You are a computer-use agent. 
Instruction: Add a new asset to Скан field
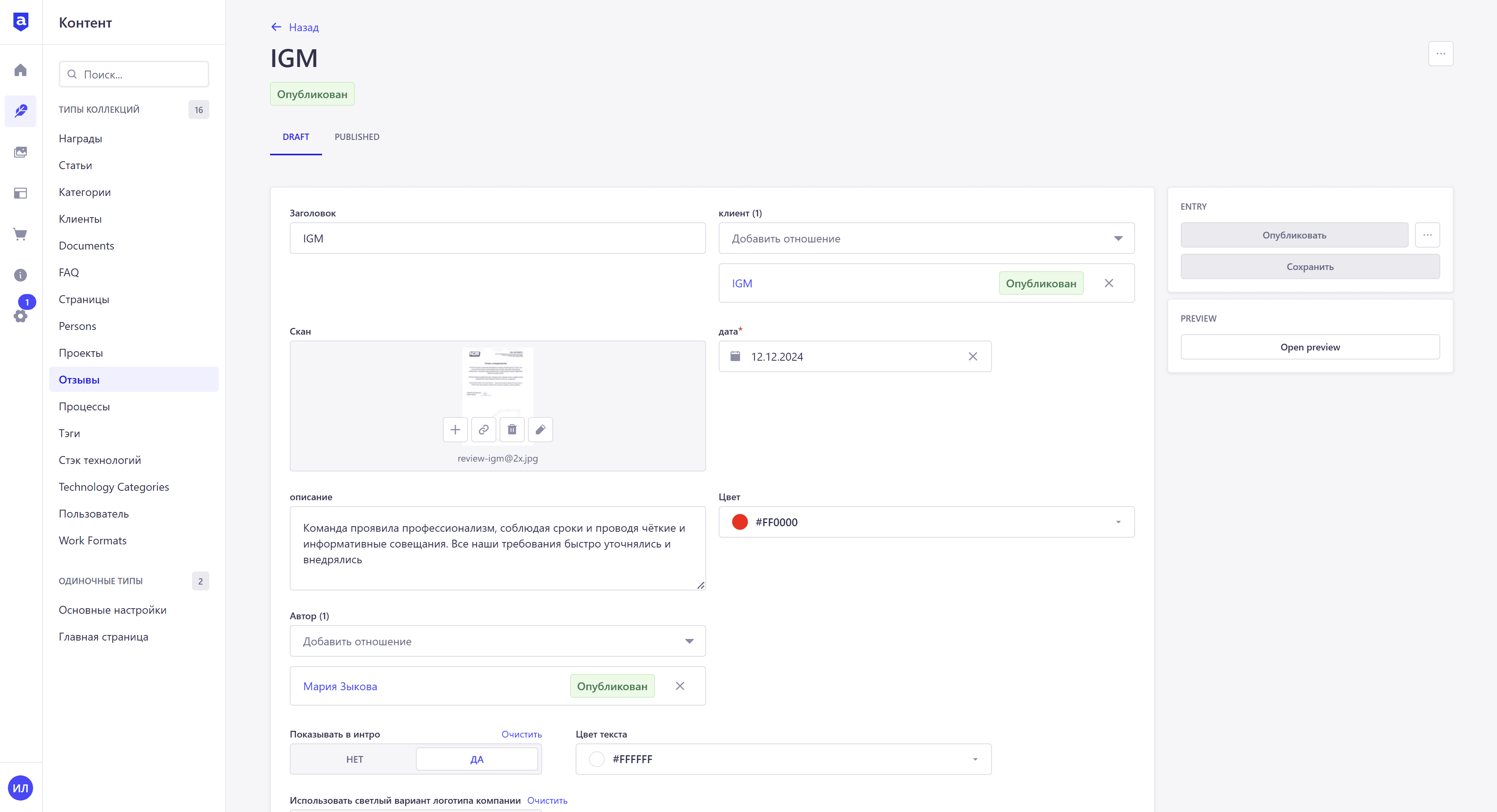point(455,430)
